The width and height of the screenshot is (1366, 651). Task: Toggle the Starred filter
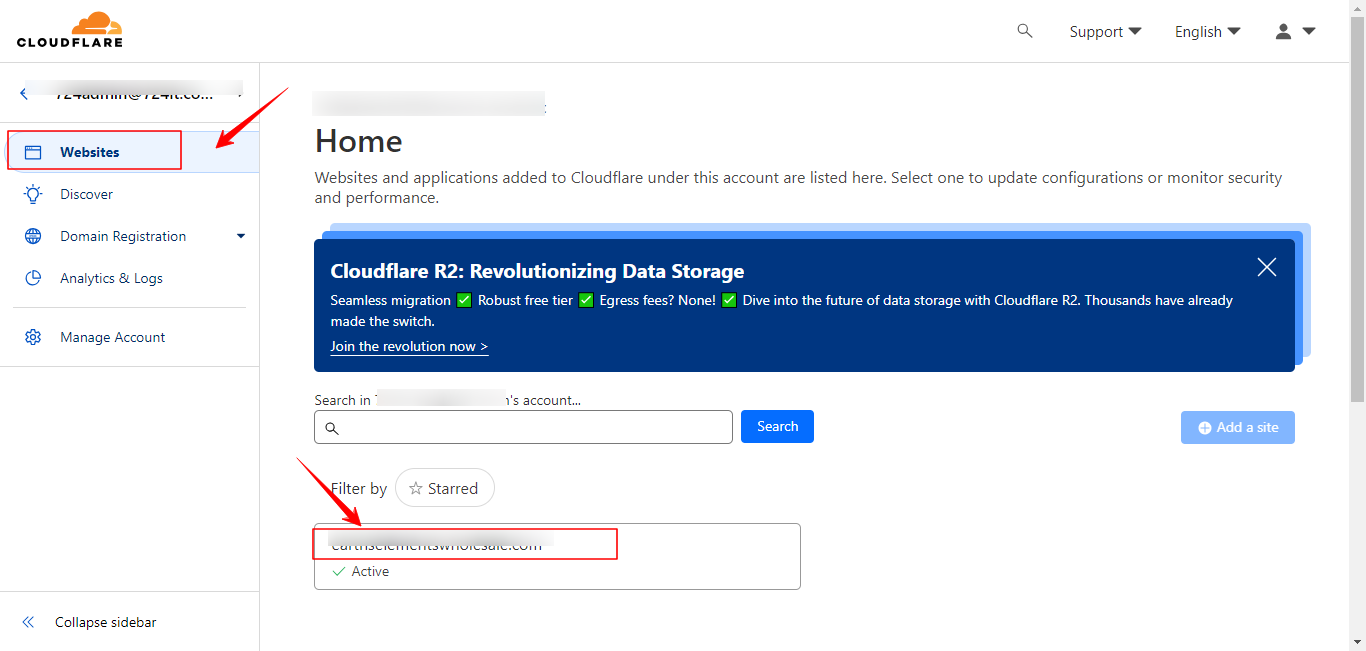(x=444, y=488)
